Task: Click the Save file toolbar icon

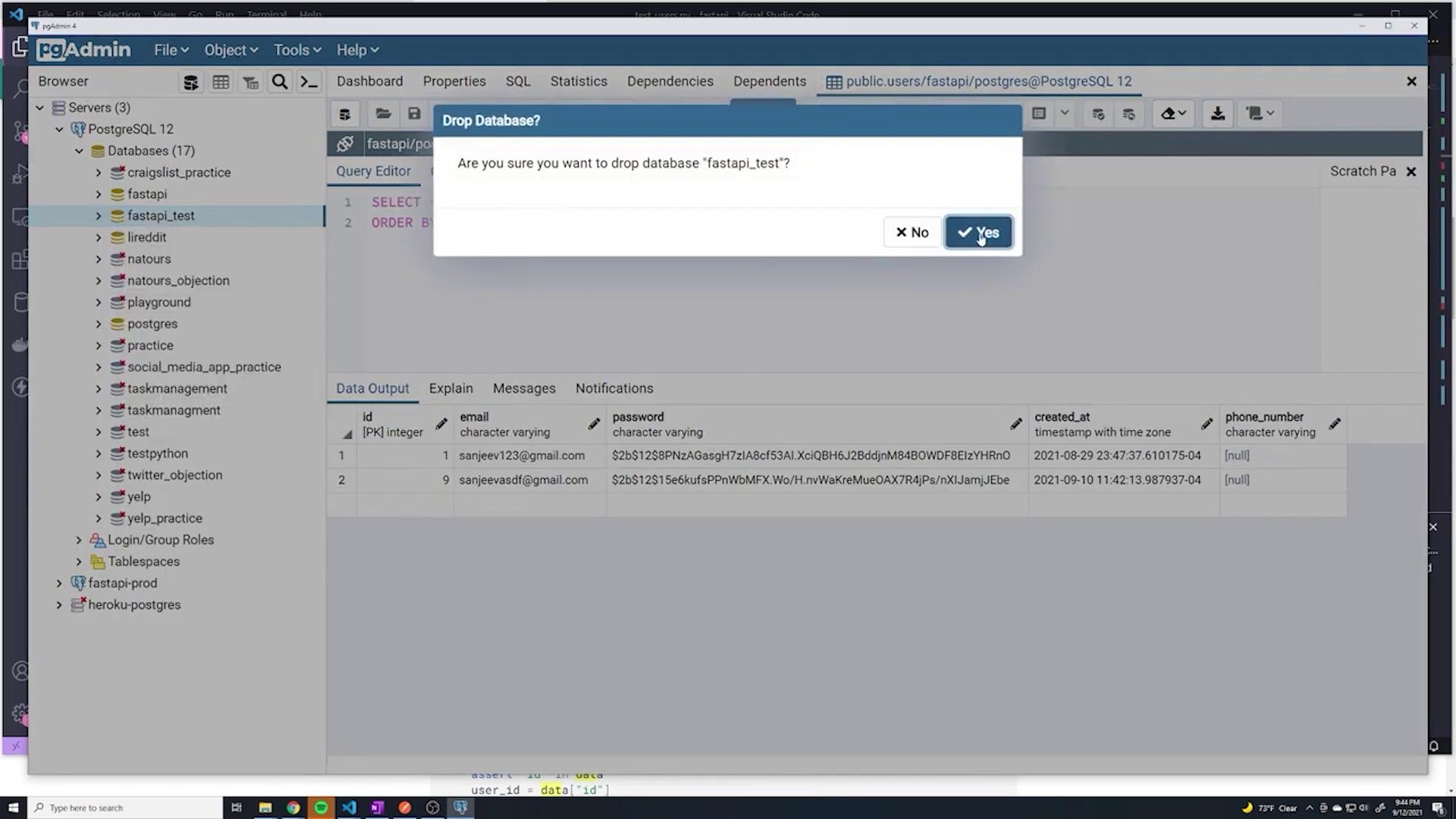Action: [414, 114]
